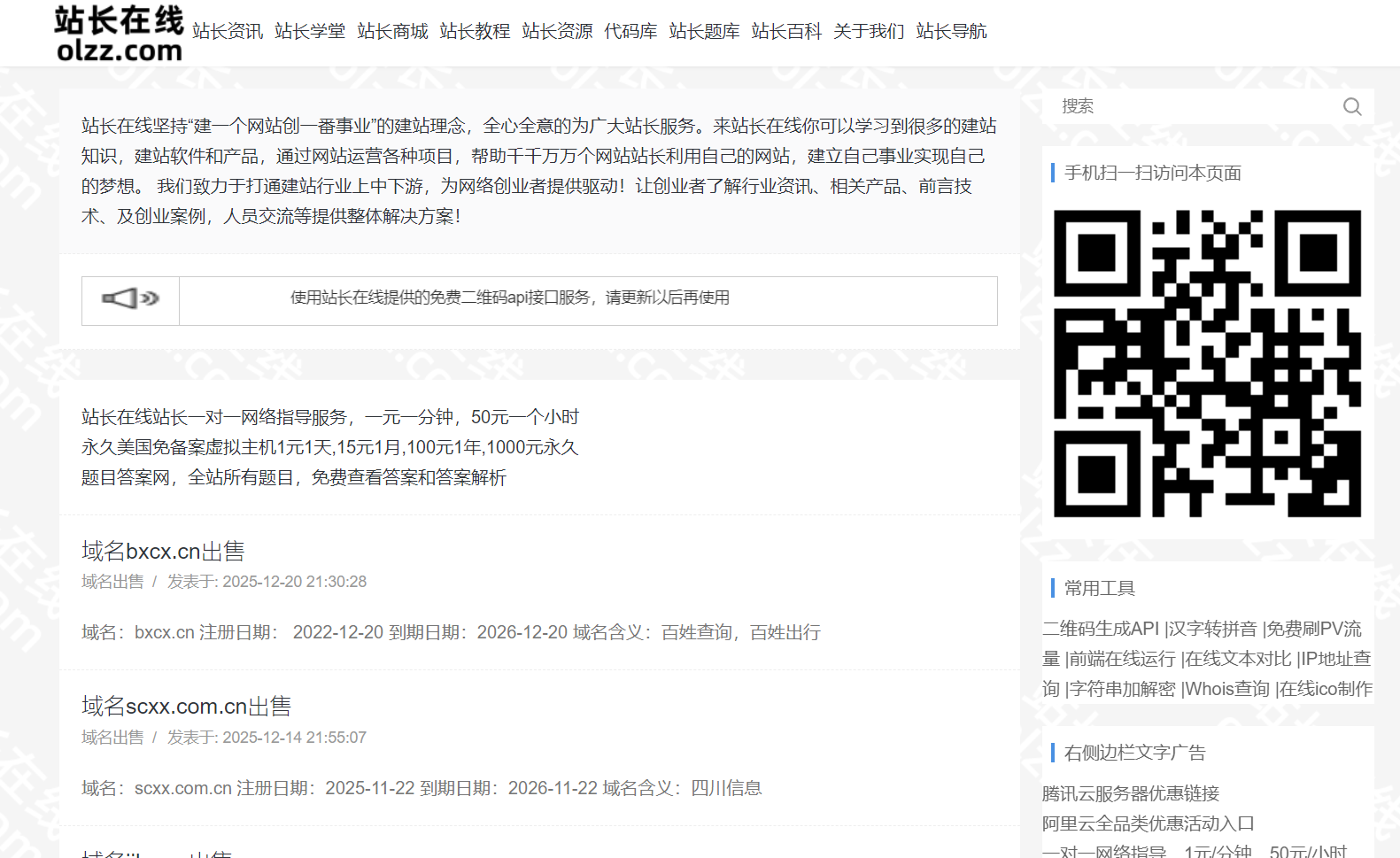
Task: Launch the 在线文本对比 tool
Action: [x=1239, y=659]
